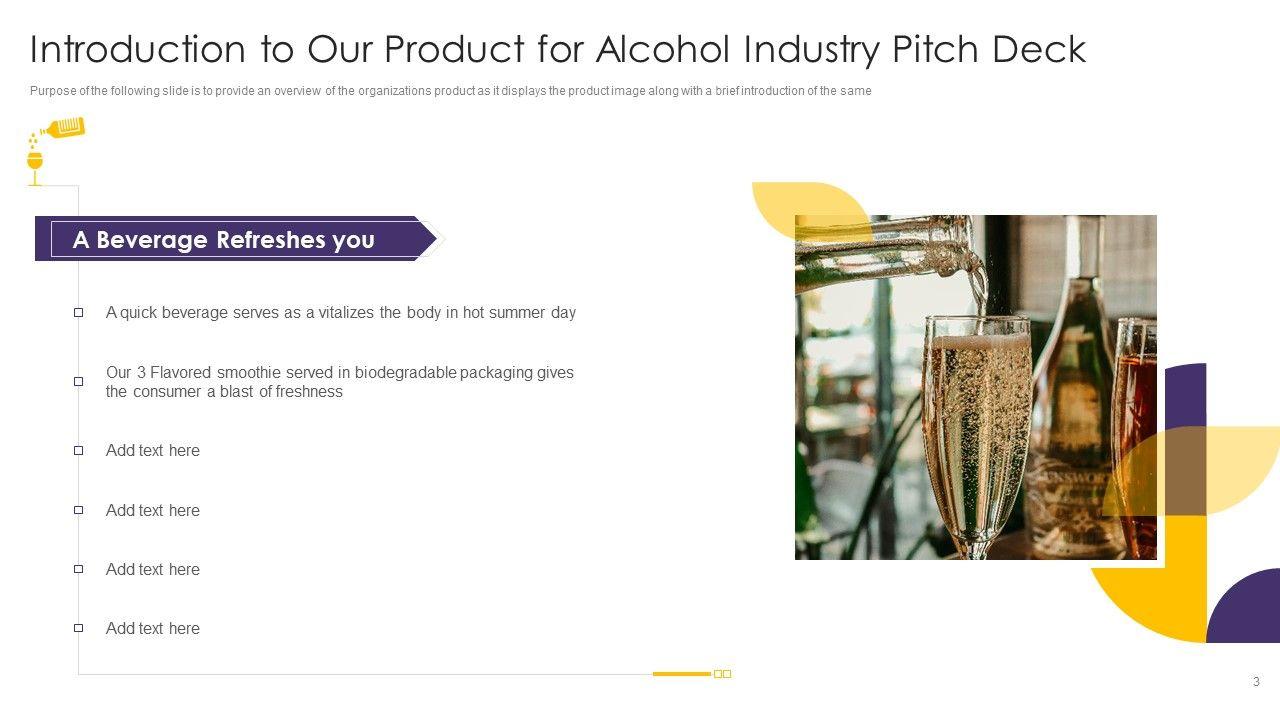Click the third 'Add text here' placeholder
Viewport: 1280px width, 720px height.
(153, 569)
